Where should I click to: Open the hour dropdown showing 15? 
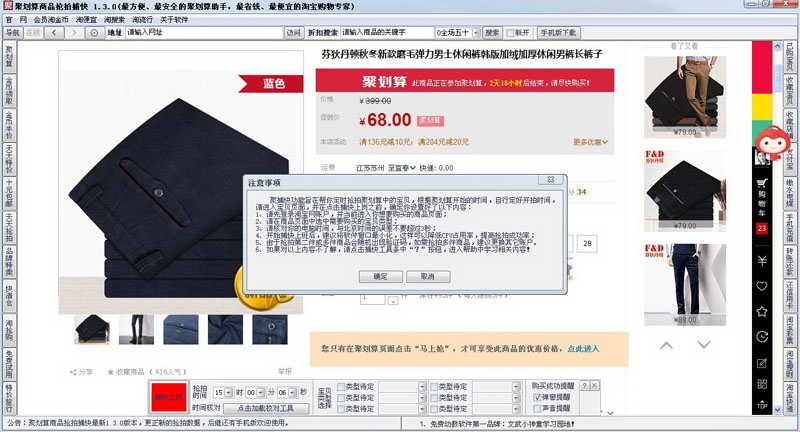228,392
